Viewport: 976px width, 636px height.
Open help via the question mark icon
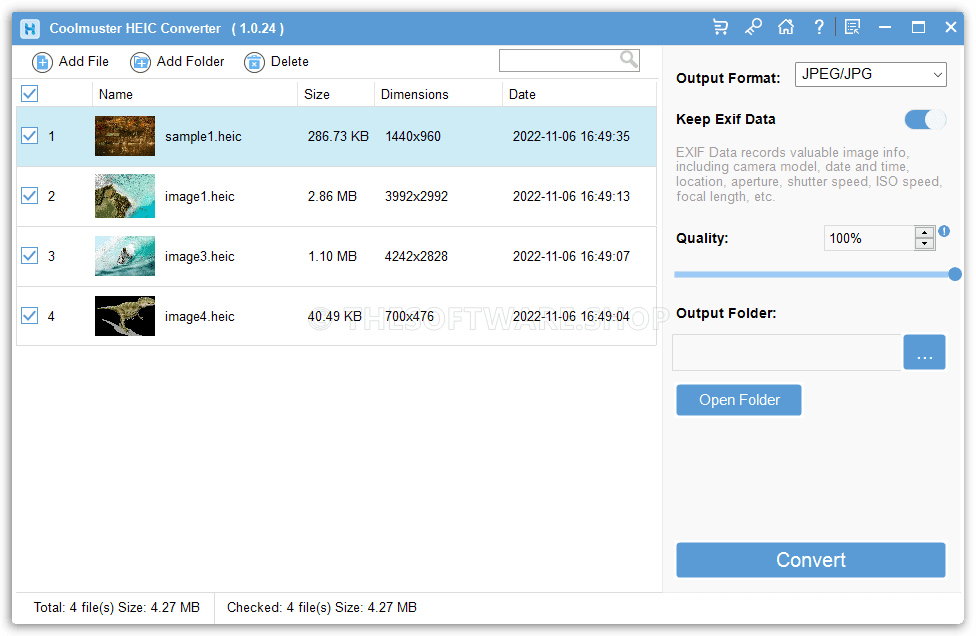[819, 27]
